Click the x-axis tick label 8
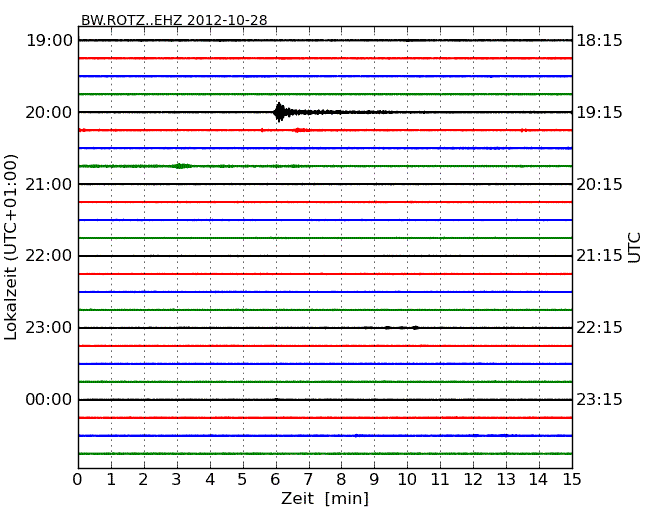 341,479
